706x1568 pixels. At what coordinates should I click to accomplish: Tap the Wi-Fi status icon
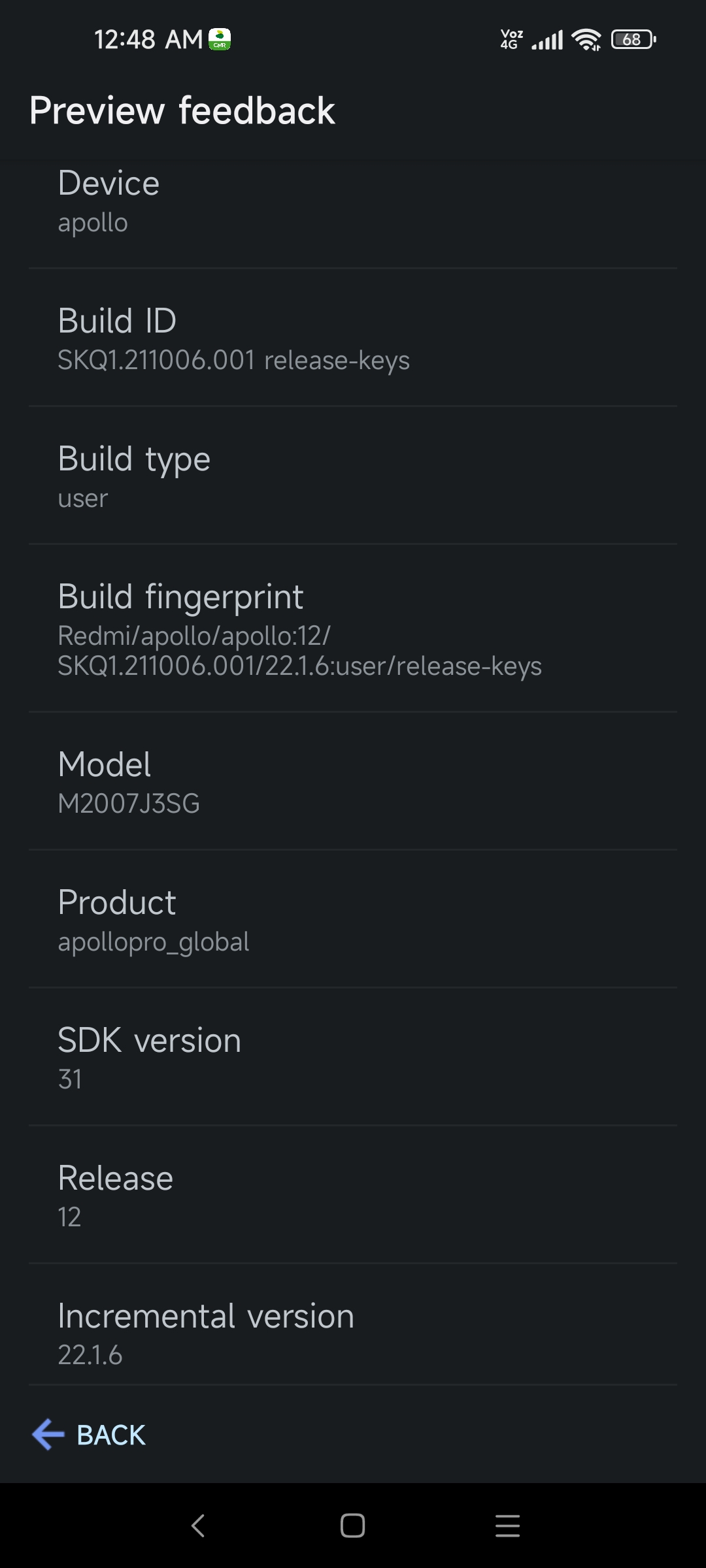point(586,40)
